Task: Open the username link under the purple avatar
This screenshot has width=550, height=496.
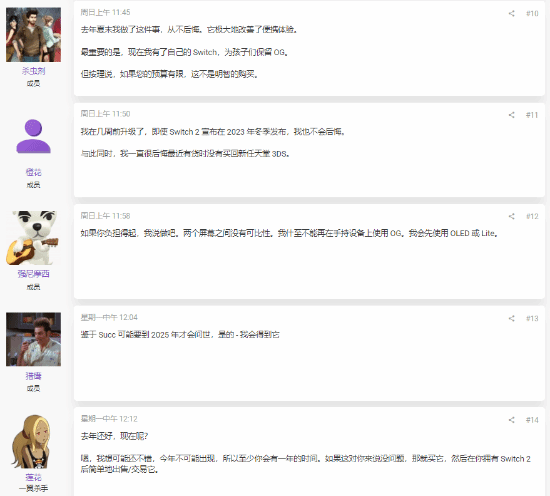Action: [33, 172]
